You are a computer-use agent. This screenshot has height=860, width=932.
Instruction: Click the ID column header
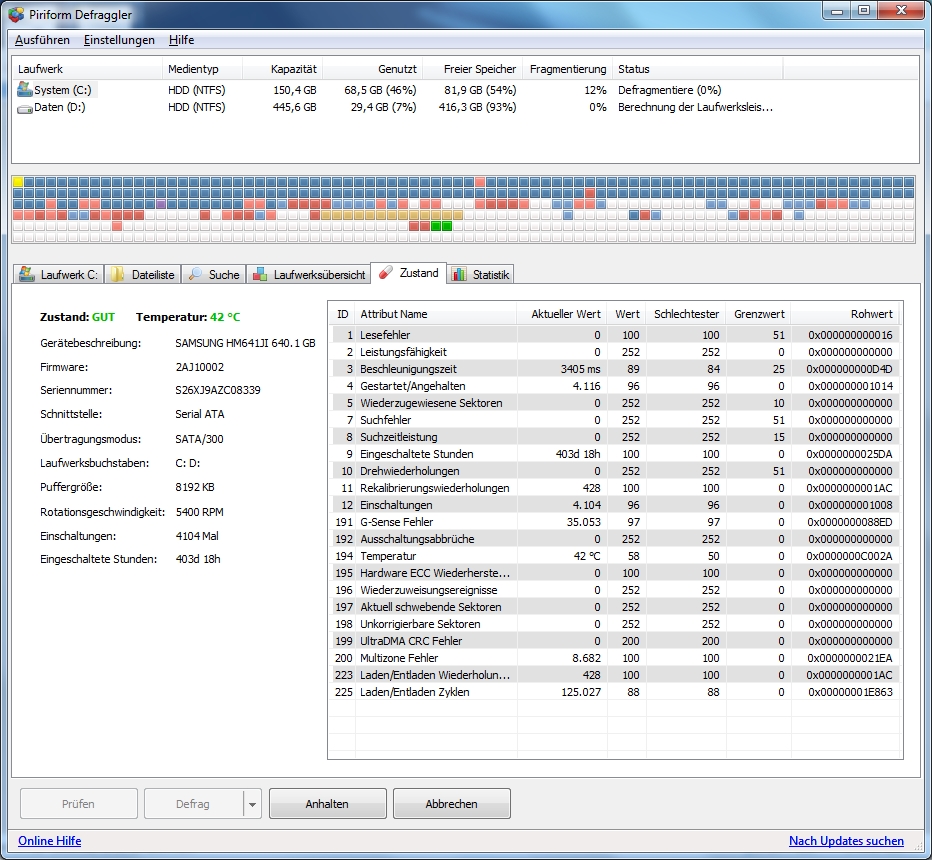click(342, 314)
